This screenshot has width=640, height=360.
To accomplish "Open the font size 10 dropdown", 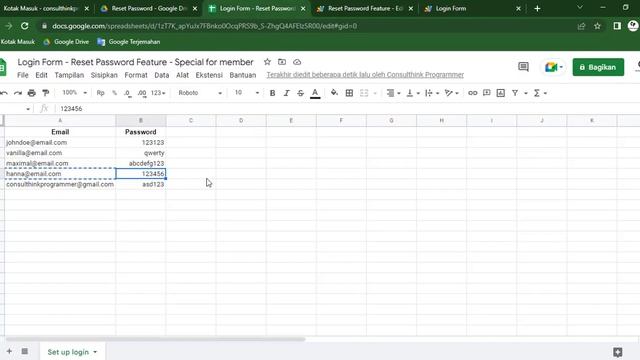I will pyautogui.click(x=247, y=93).
